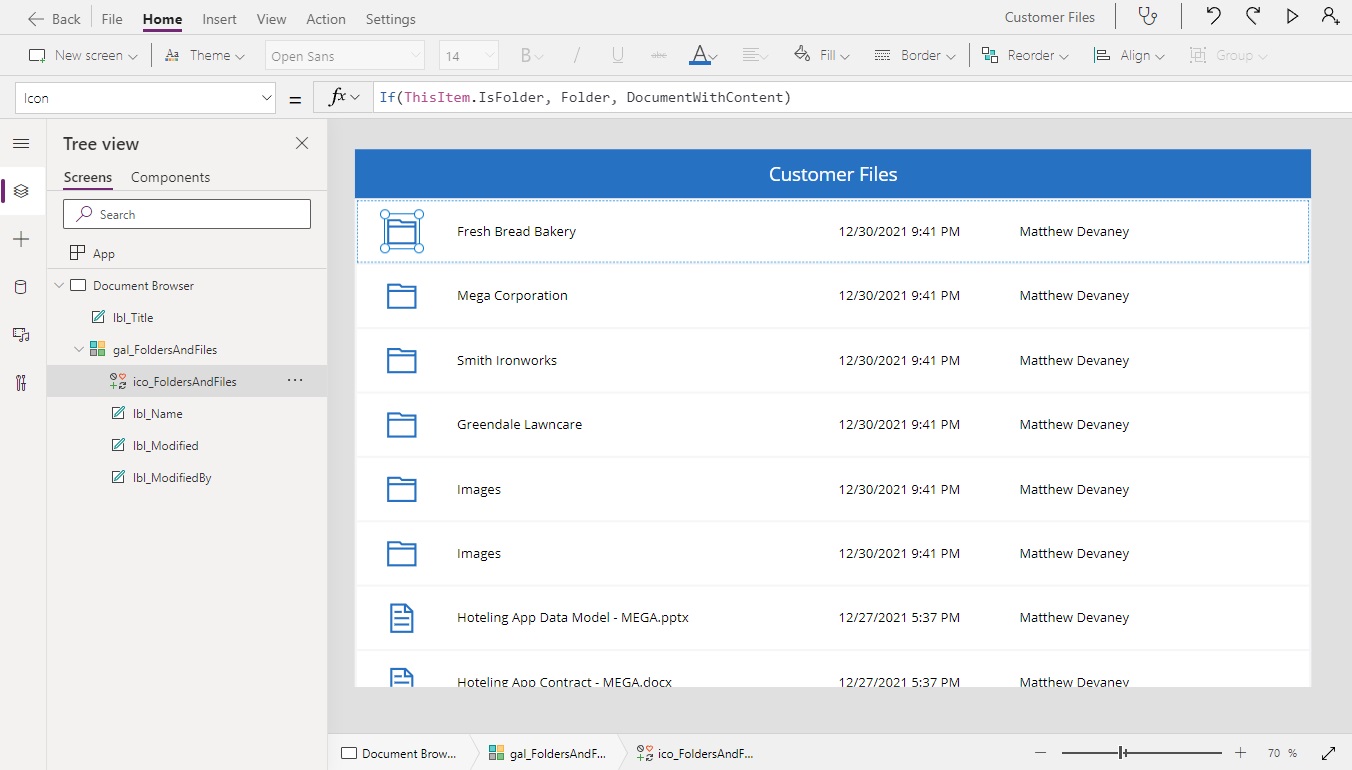Collapse the gal_FoldersAndFiles gallery node
Viewport: 1352px width, 770px height.
click(78, 349)
